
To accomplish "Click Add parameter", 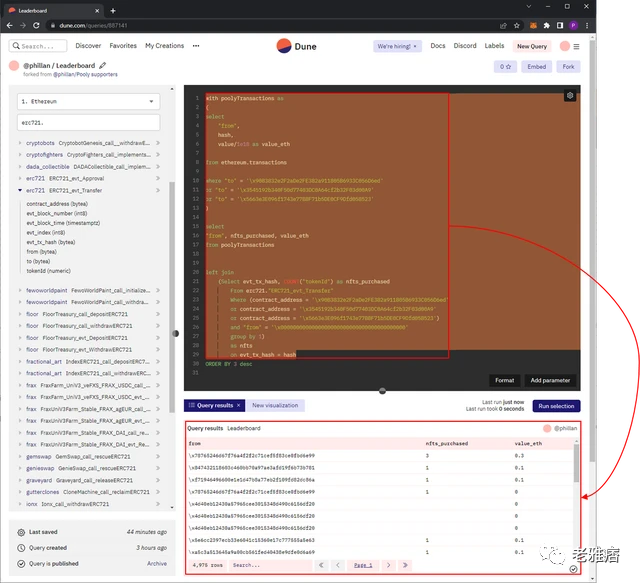I will (550, 380).
